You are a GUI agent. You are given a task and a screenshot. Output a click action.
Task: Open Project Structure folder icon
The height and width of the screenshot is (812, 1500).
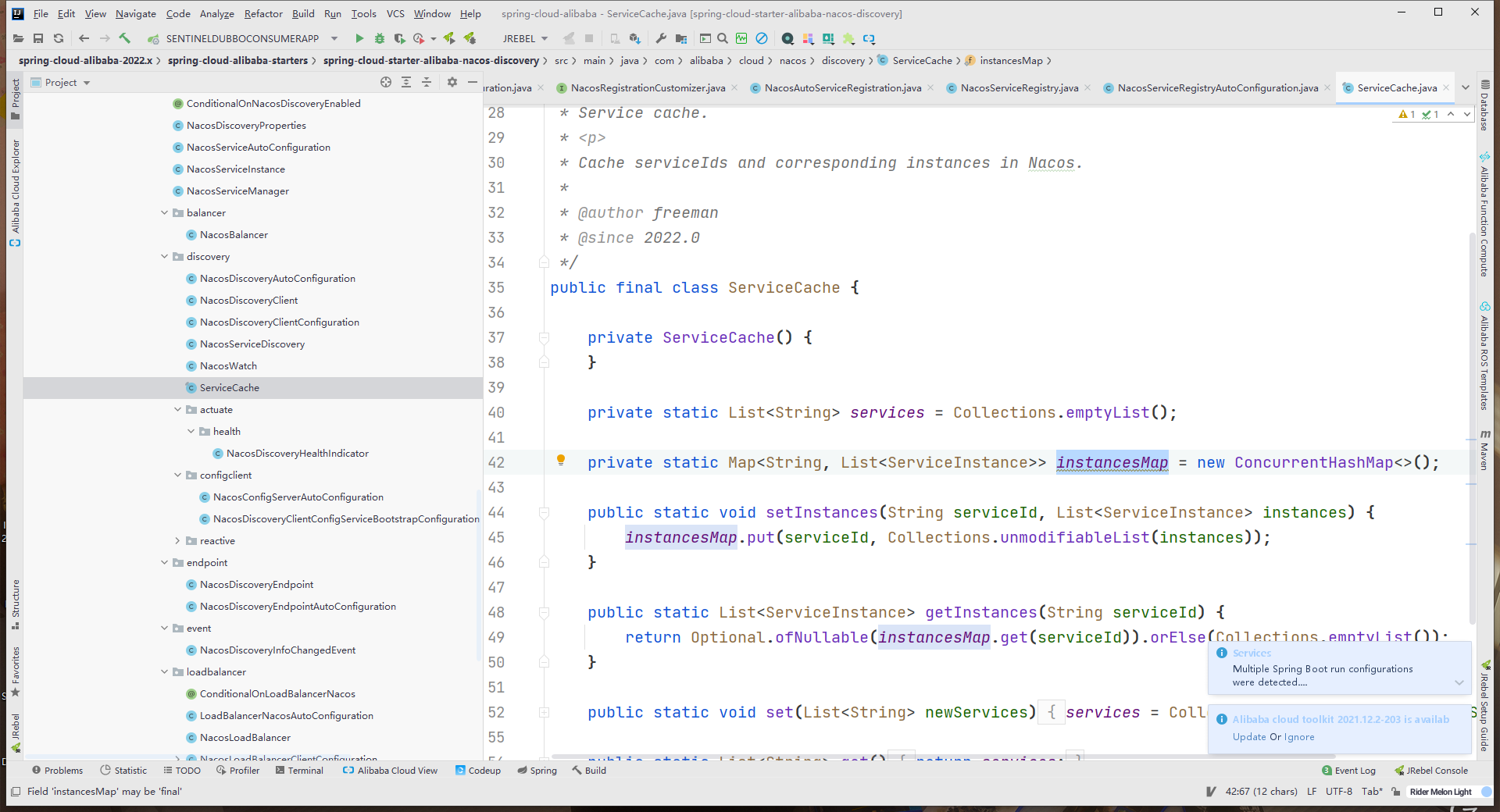[681, 38]
